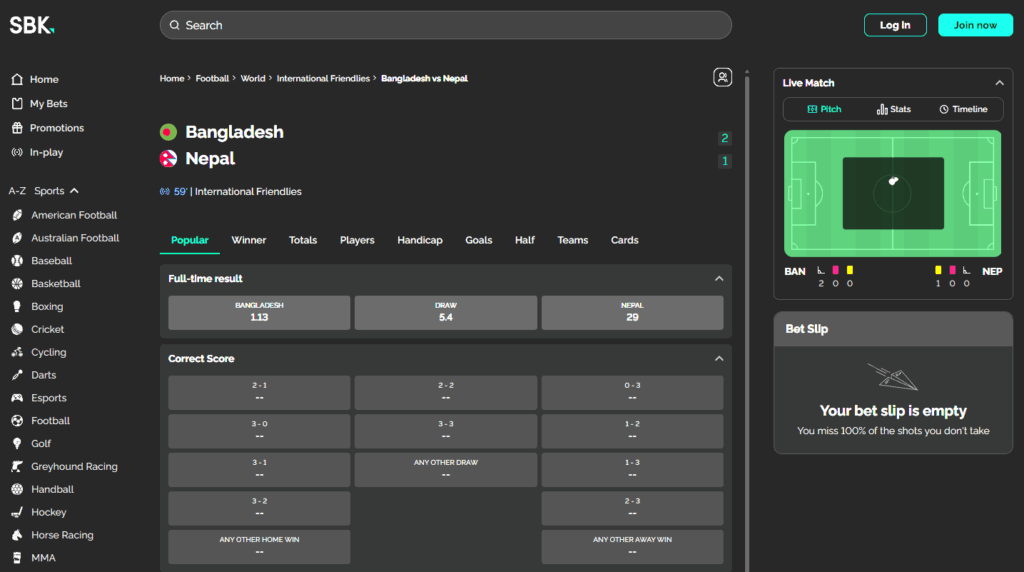Open the Teams tab

[x=573, y=240]
